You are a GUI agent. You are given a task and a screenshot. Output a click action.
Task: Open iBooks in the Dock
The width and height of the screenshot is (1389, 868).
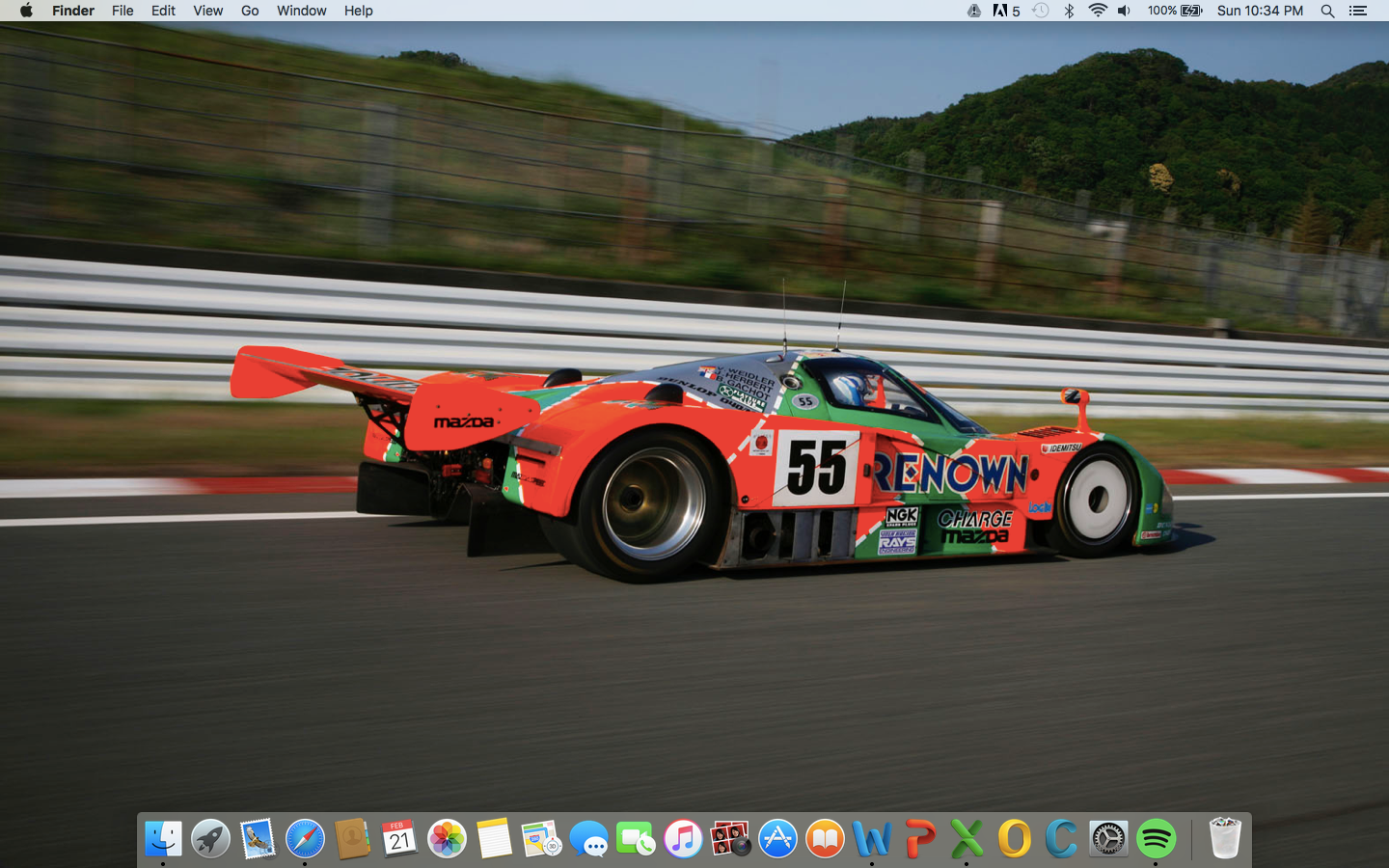click(x=825, y=839)
